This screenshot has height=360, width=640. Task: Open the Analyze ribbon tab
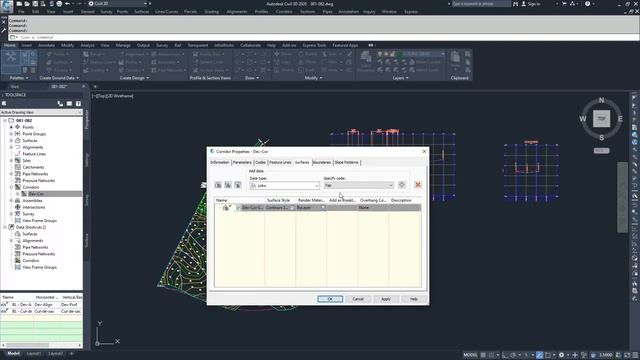pyautogui.click(x=87, y=45)
